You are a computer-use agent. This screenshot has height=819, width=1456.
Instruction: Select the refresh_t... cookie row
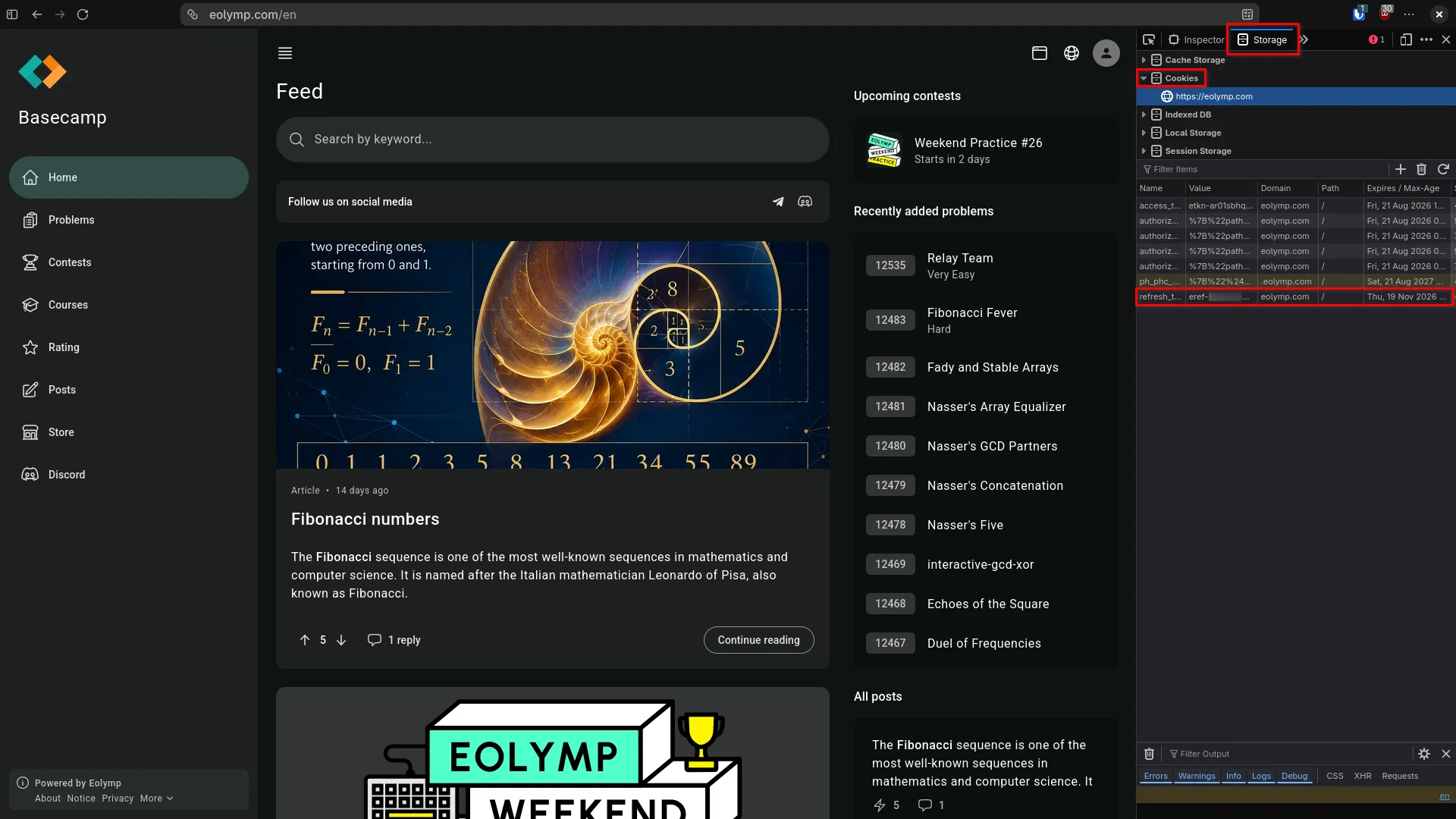tap(1294, 297)
